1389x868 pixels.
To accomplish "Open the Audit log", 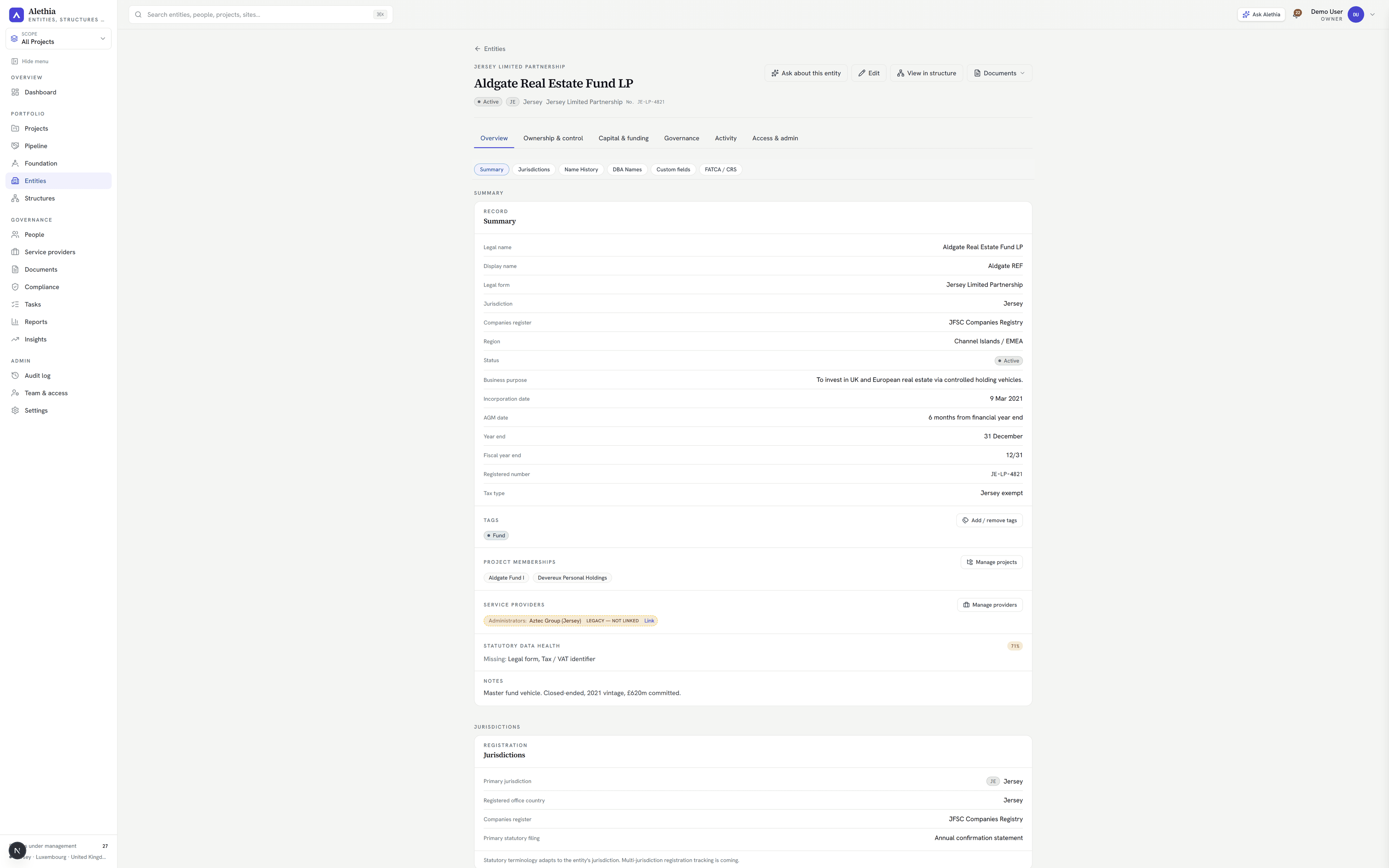I will point(58,375).
